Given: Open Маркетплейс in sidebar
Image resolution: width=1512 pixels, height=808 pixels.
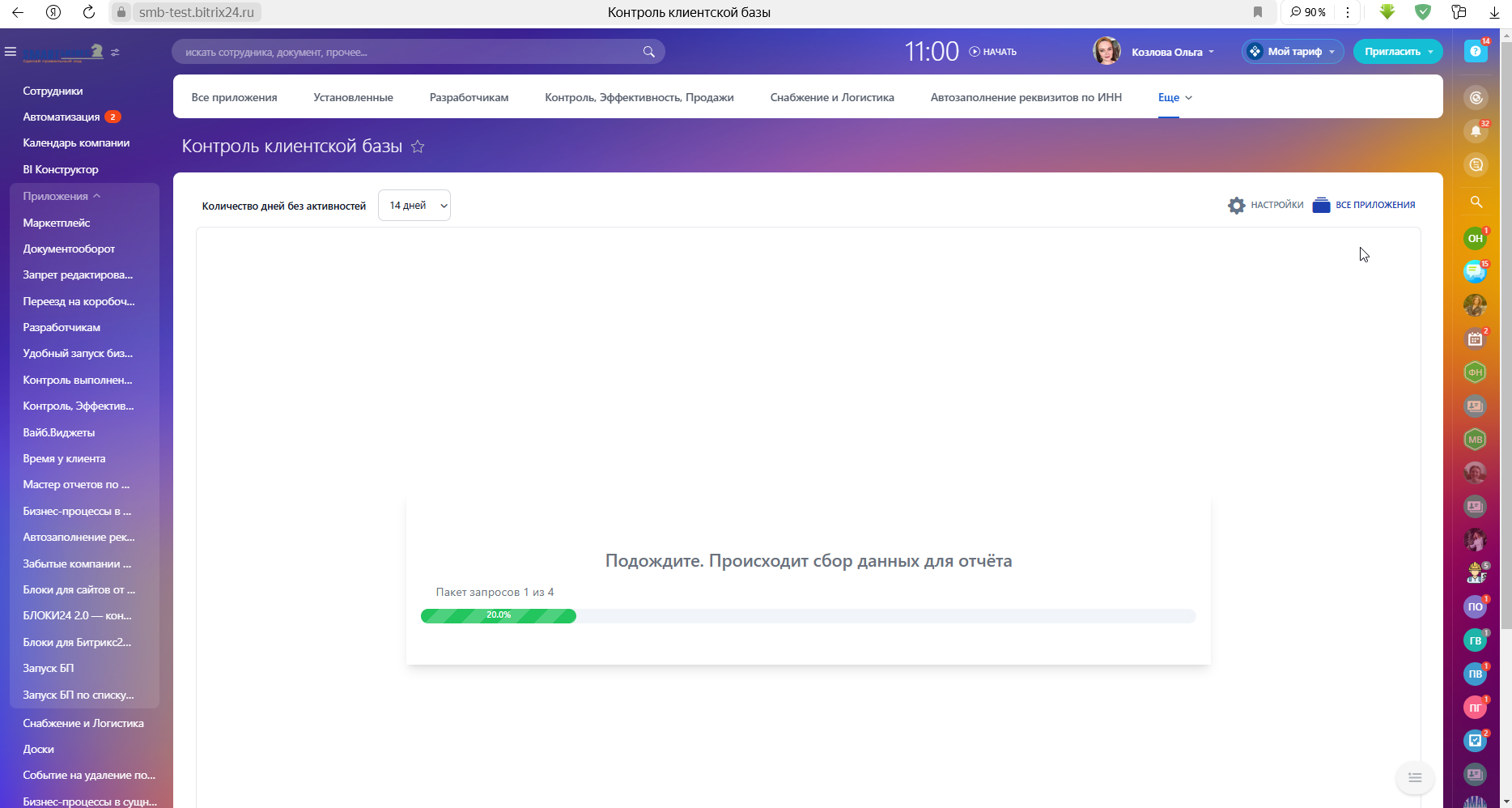Looking at the screenshot, I should (57, 223).
